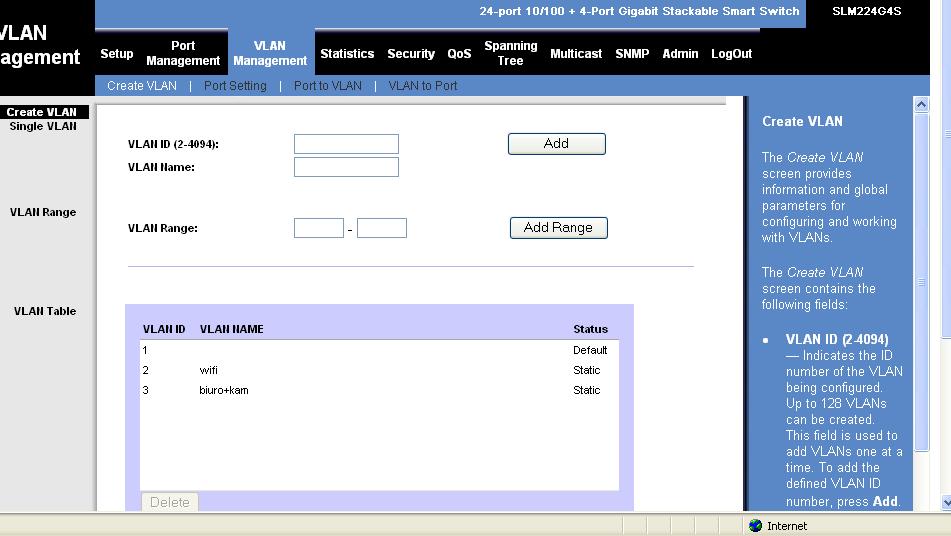Viewport: 951px width, 536px height.
Task: Open the Multicast tab
Action: [x=576, y=53]
